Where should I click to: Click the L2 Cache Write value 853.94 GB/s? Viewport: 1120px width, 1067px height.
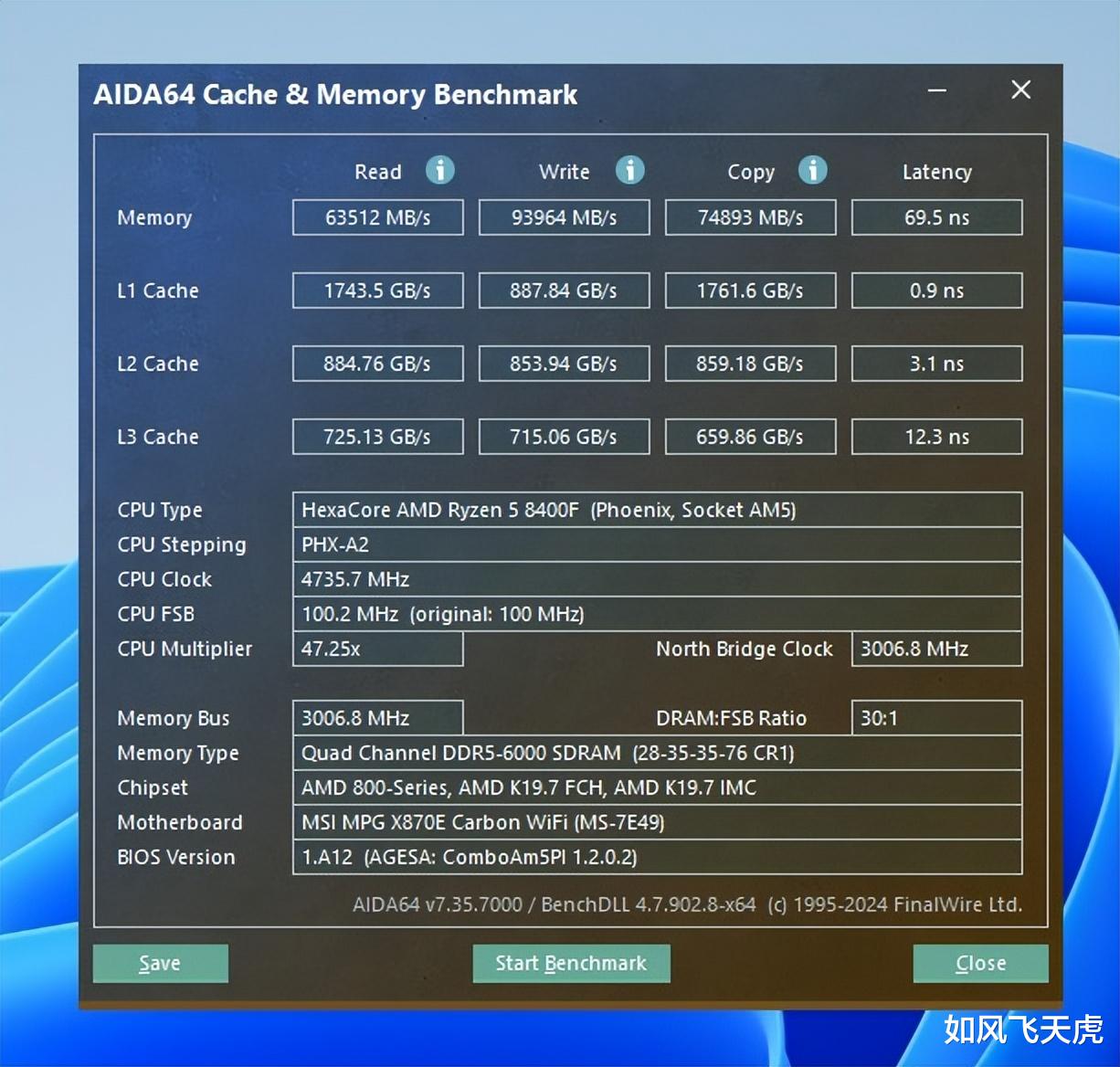tap(565, 364)
